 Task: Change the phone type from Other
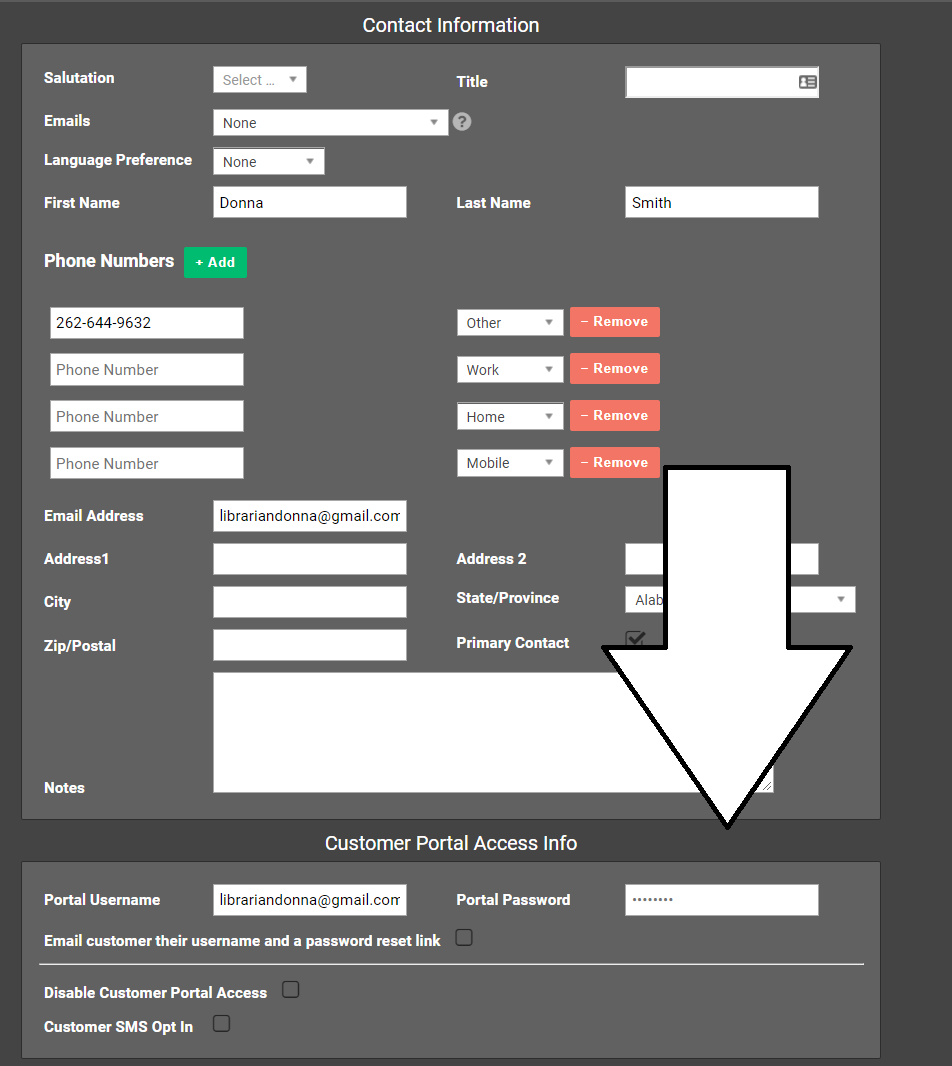tap(510, 323)
